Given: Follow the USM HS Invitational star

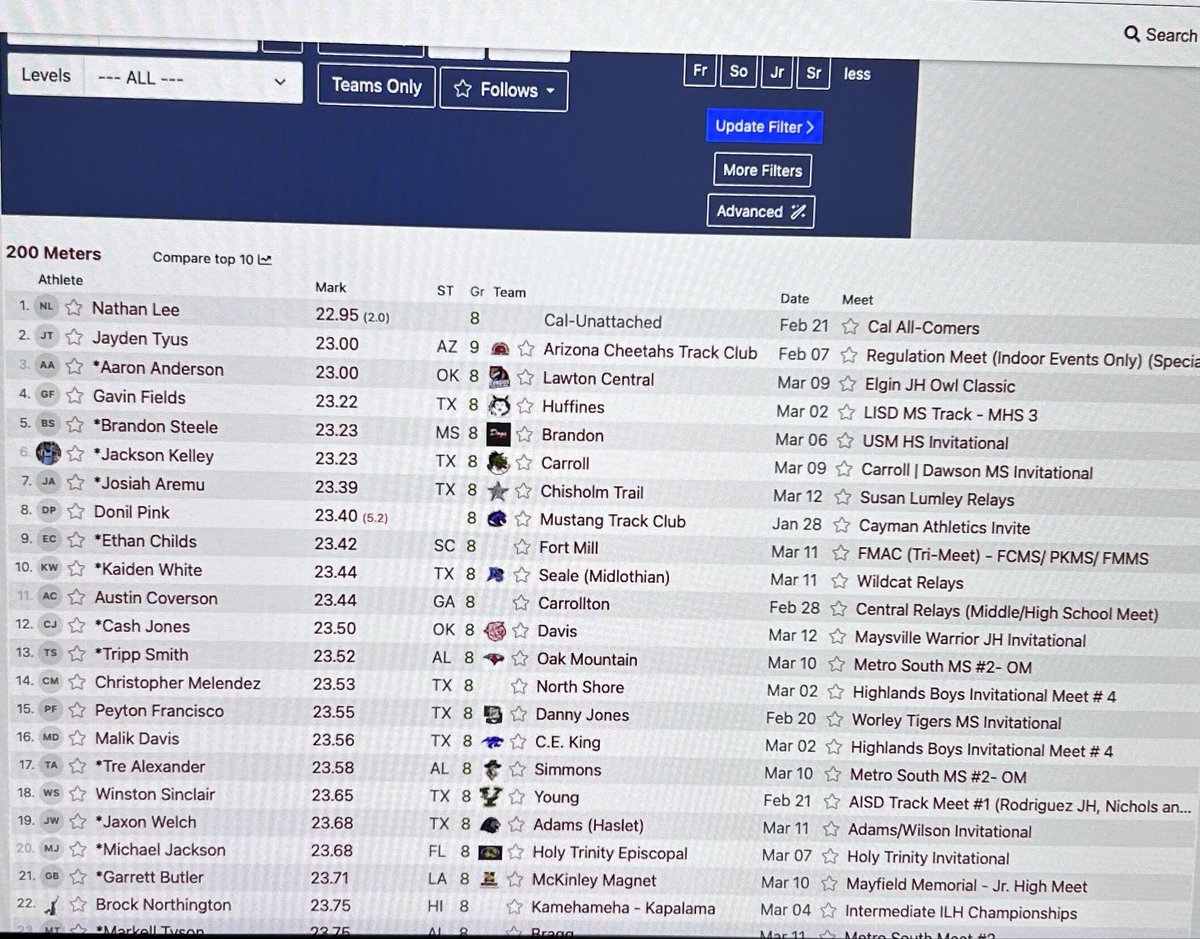Looking at the screenshot, I should pyautogui.click(x=845, y=442).
